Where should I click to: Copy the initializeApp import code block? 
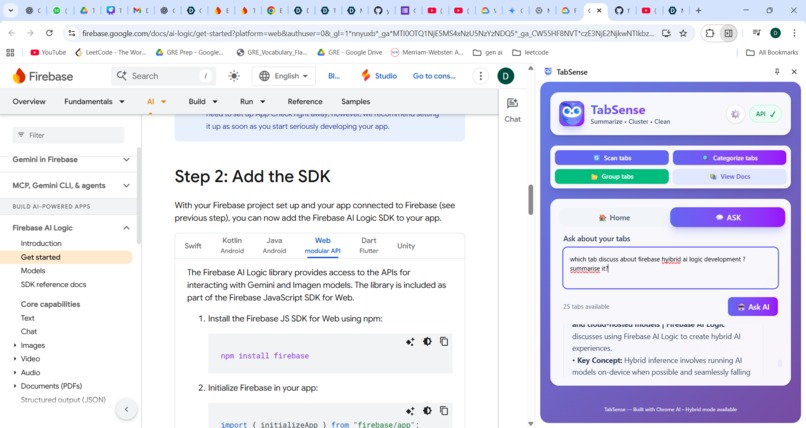pyautogui.click(x=444, y=411)
